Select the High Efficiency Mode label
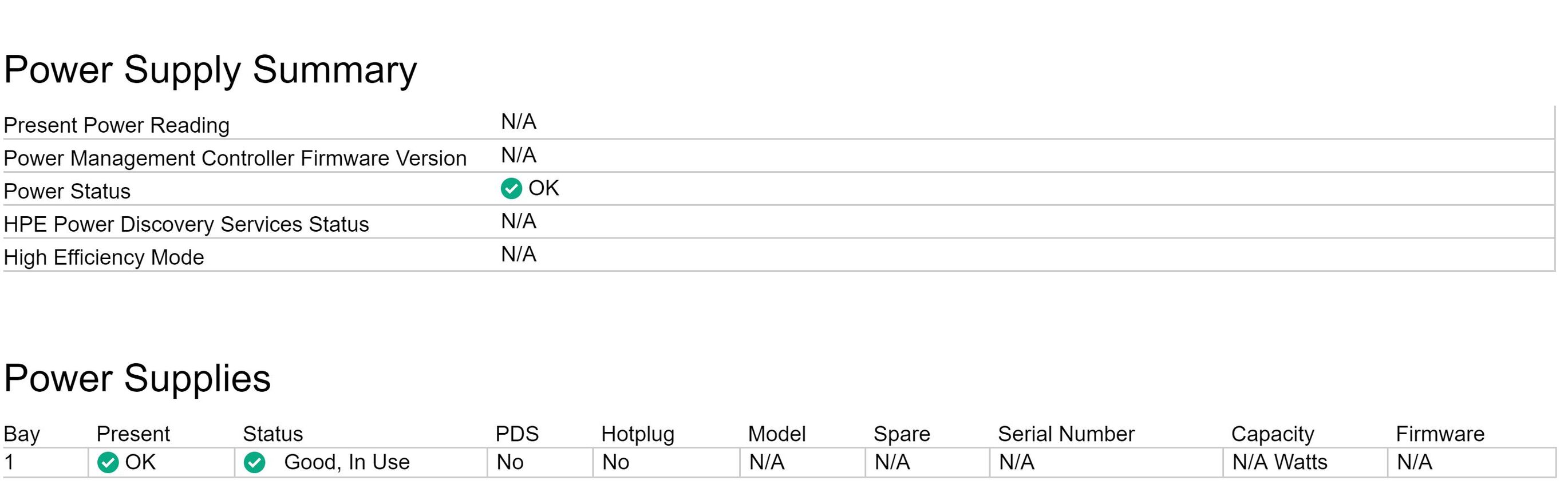The image size is (1568, 504). [x=104, y=257]
